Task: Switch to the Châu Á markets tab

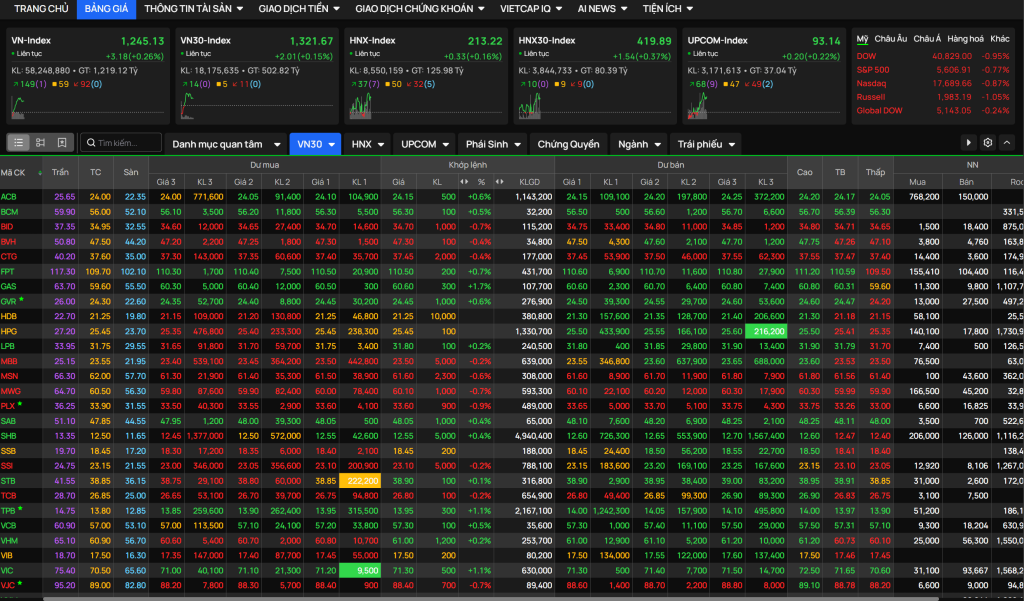Action: click(x=927, y=39)
